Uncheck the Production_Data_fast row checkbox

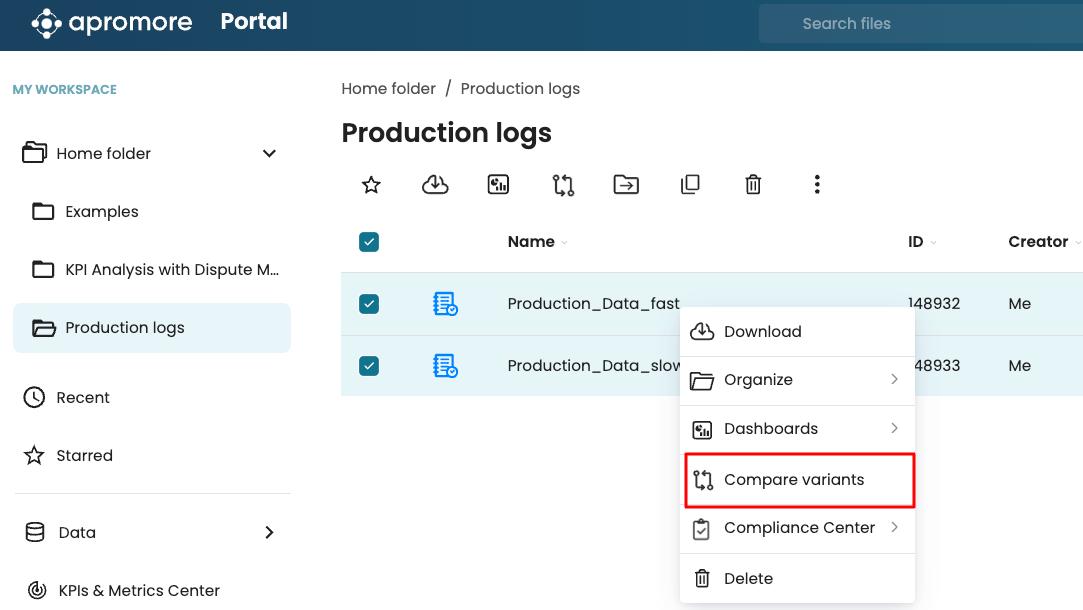click(x=369, y=304)
